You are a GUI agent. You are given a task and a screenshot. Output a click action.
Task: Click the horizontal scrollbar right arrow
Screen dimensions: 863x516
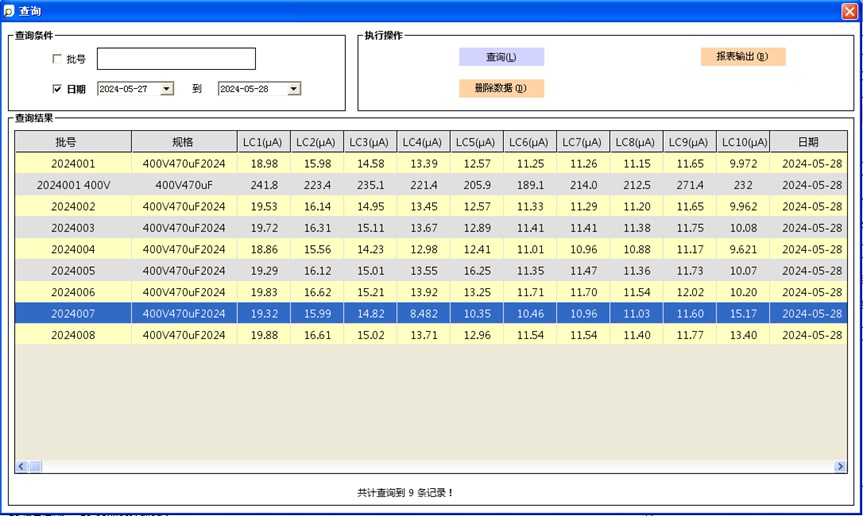point(840,466)
